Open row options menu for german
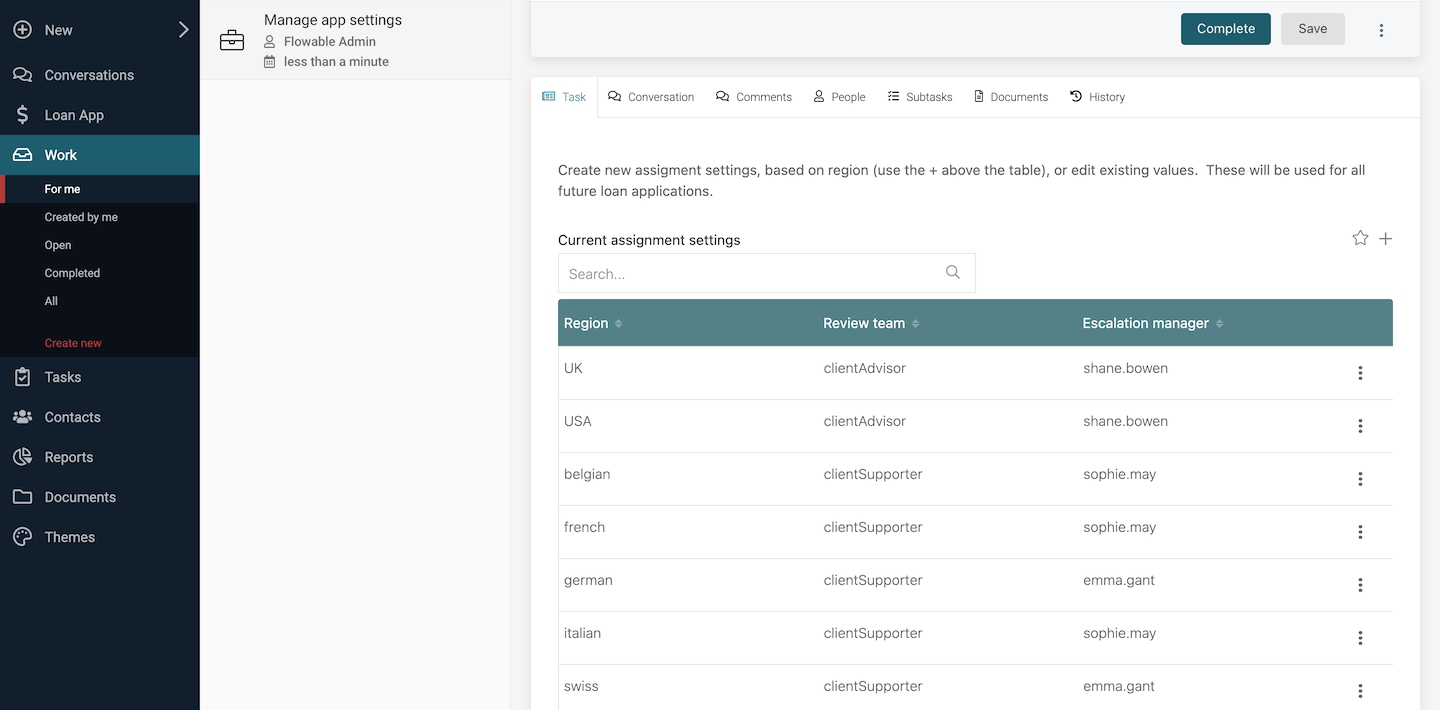Screen dimensions: 1440x710 click(1360, 585)
